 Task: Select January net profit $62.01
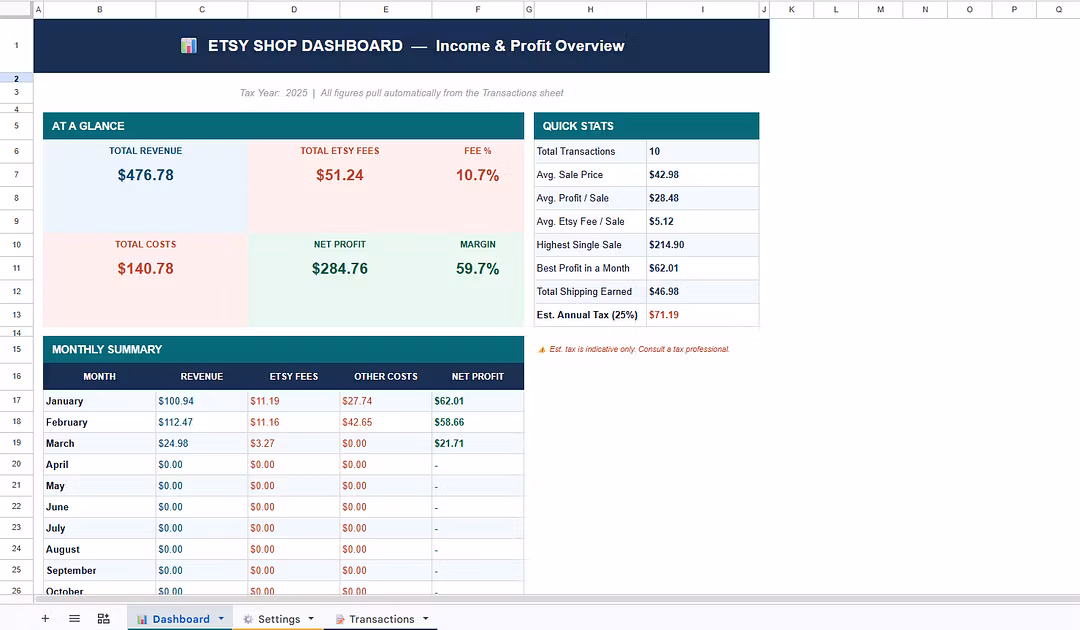coord(478,401)
